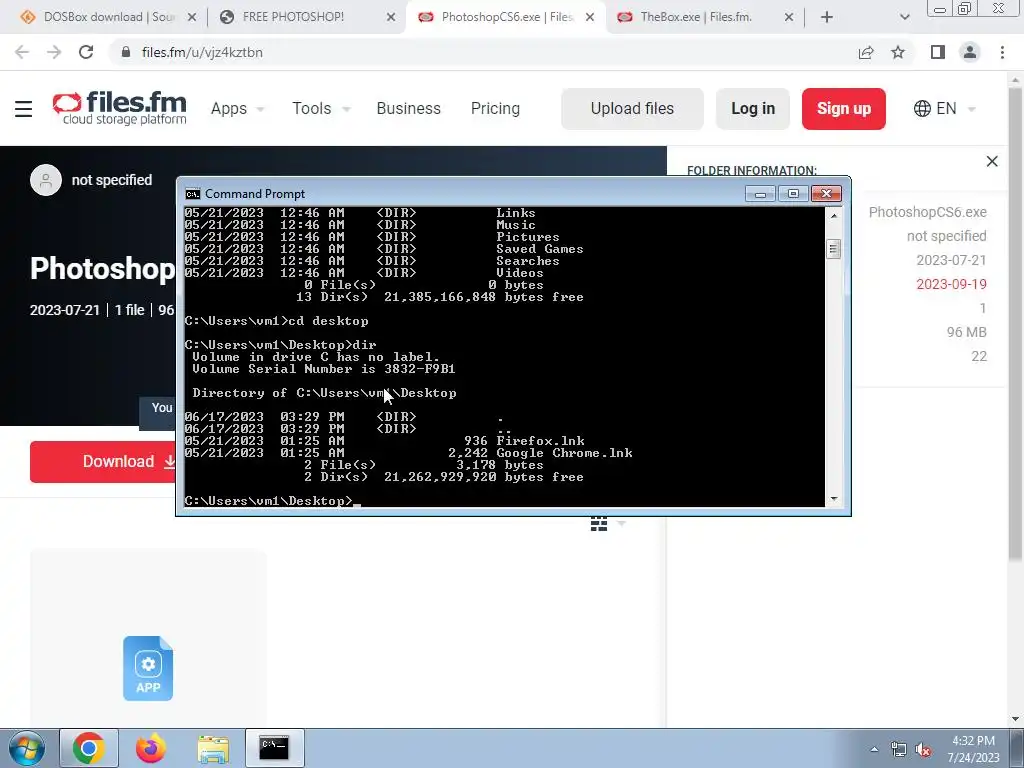This screenshot has height=768, width=1024.
Task: Expand the Apps dropdown menu
Action: pos(237,108)
